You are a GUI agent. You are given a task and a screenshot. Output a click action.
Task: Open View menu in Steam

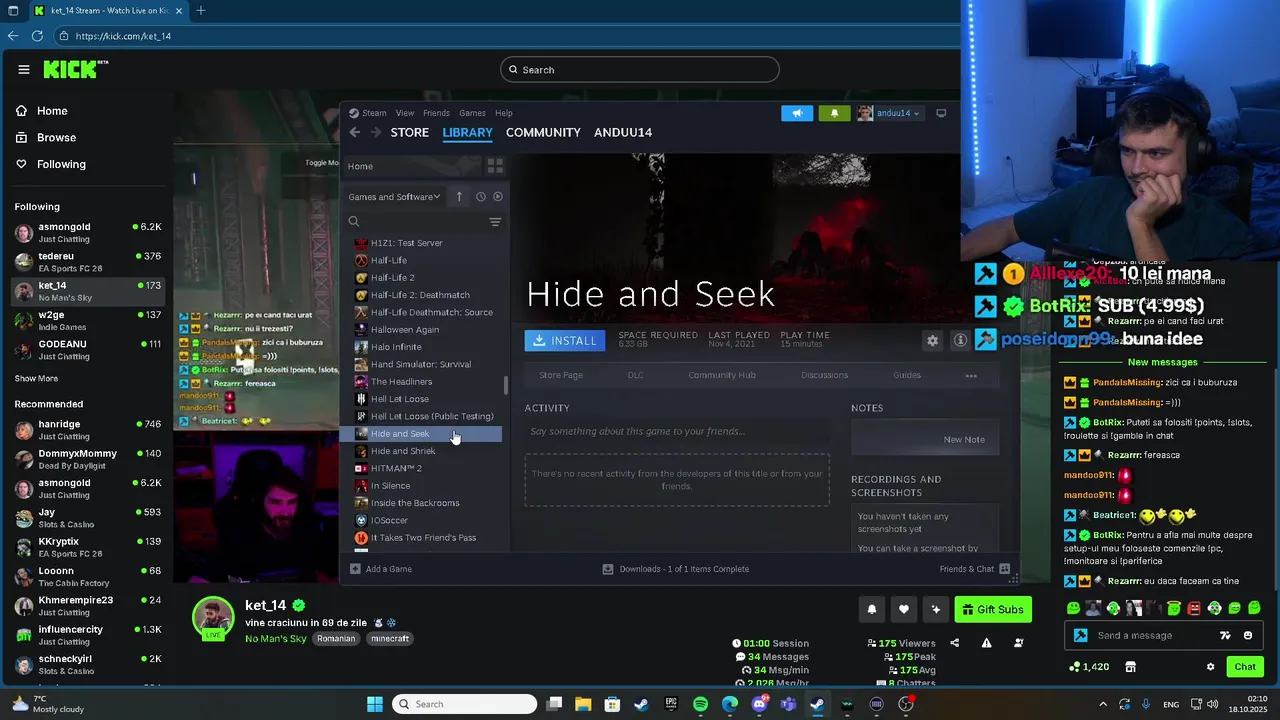tap(405, 113)
